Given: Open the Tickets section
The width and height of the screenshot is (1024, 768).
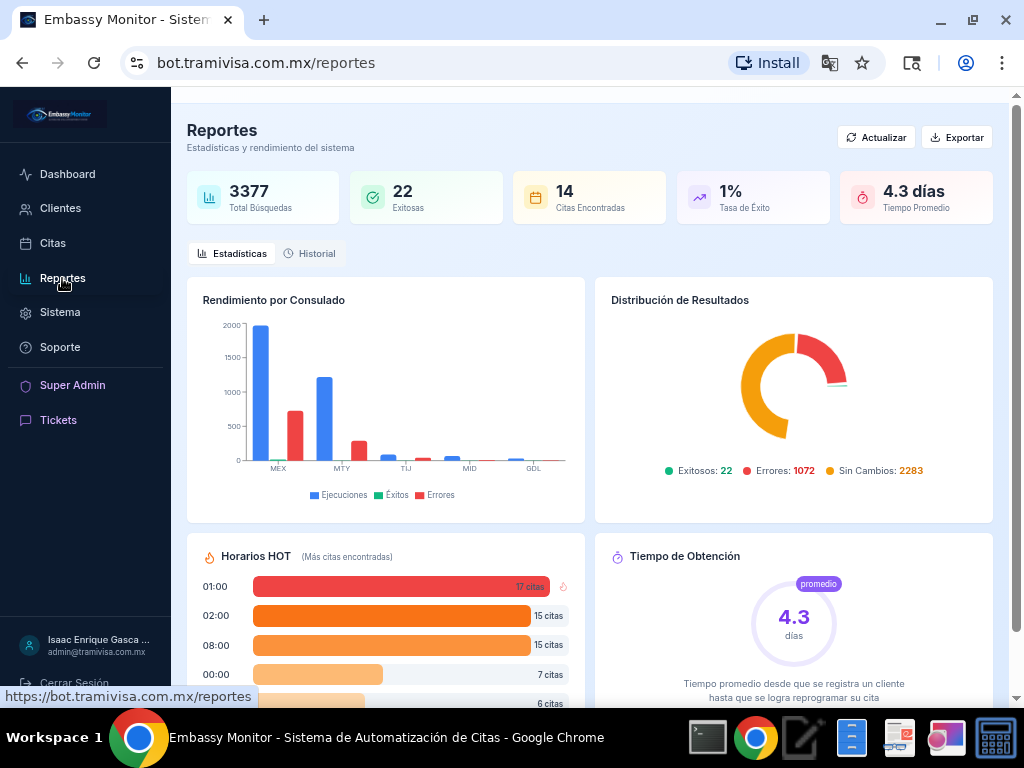Looking at the screenshot, I should (58, 421).
